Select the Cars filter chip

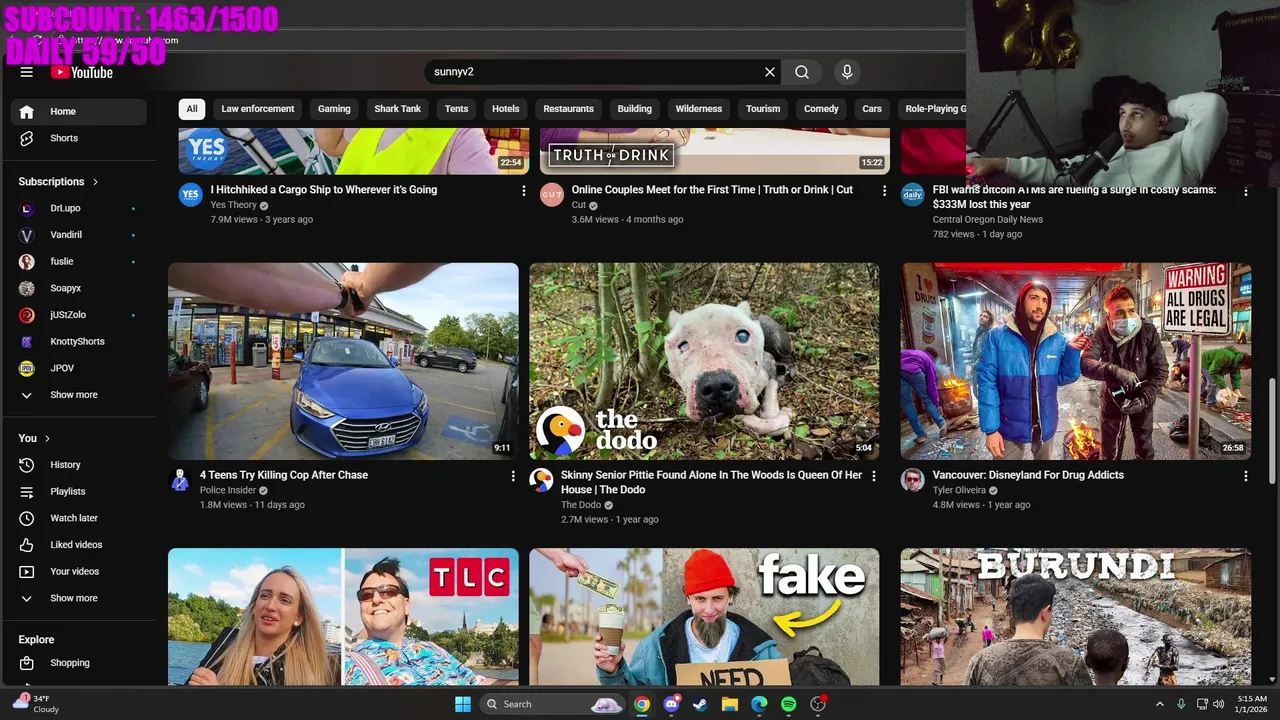(872, 109)
